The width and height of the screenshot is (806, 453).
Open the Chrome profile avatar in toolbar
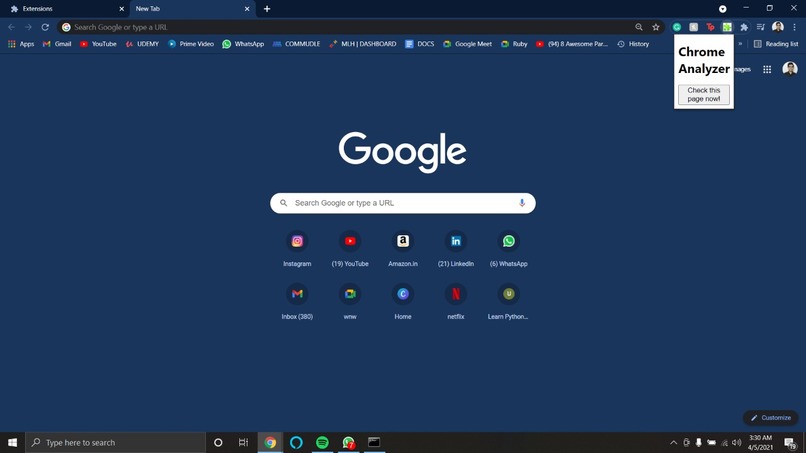(x=778, y=27)
